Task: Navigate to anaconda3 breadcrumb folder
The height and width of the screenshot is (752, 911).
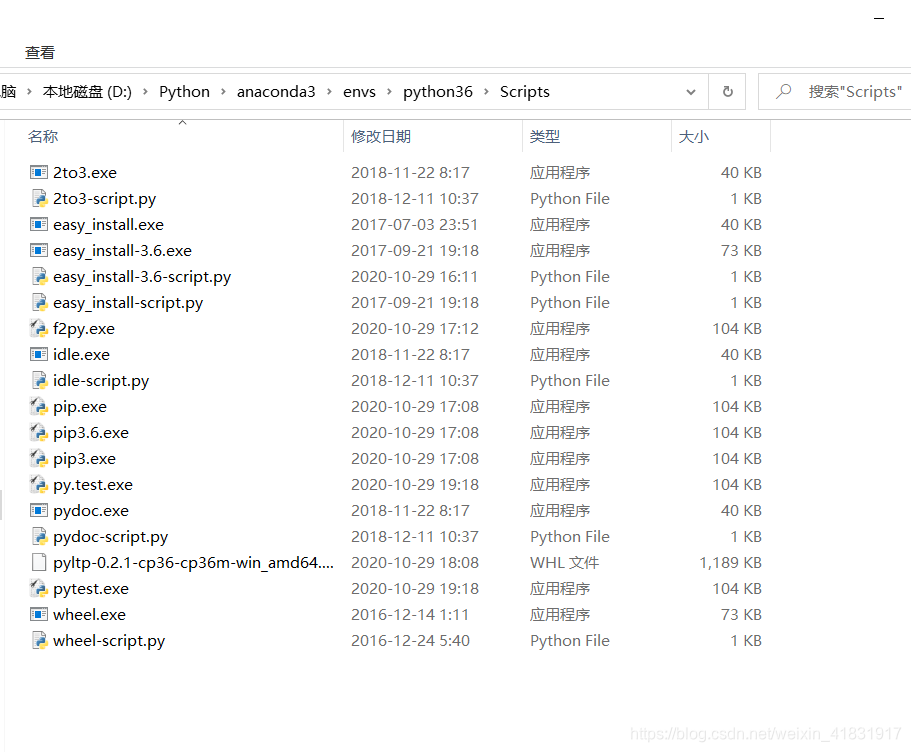Action: tap(276, 92)
